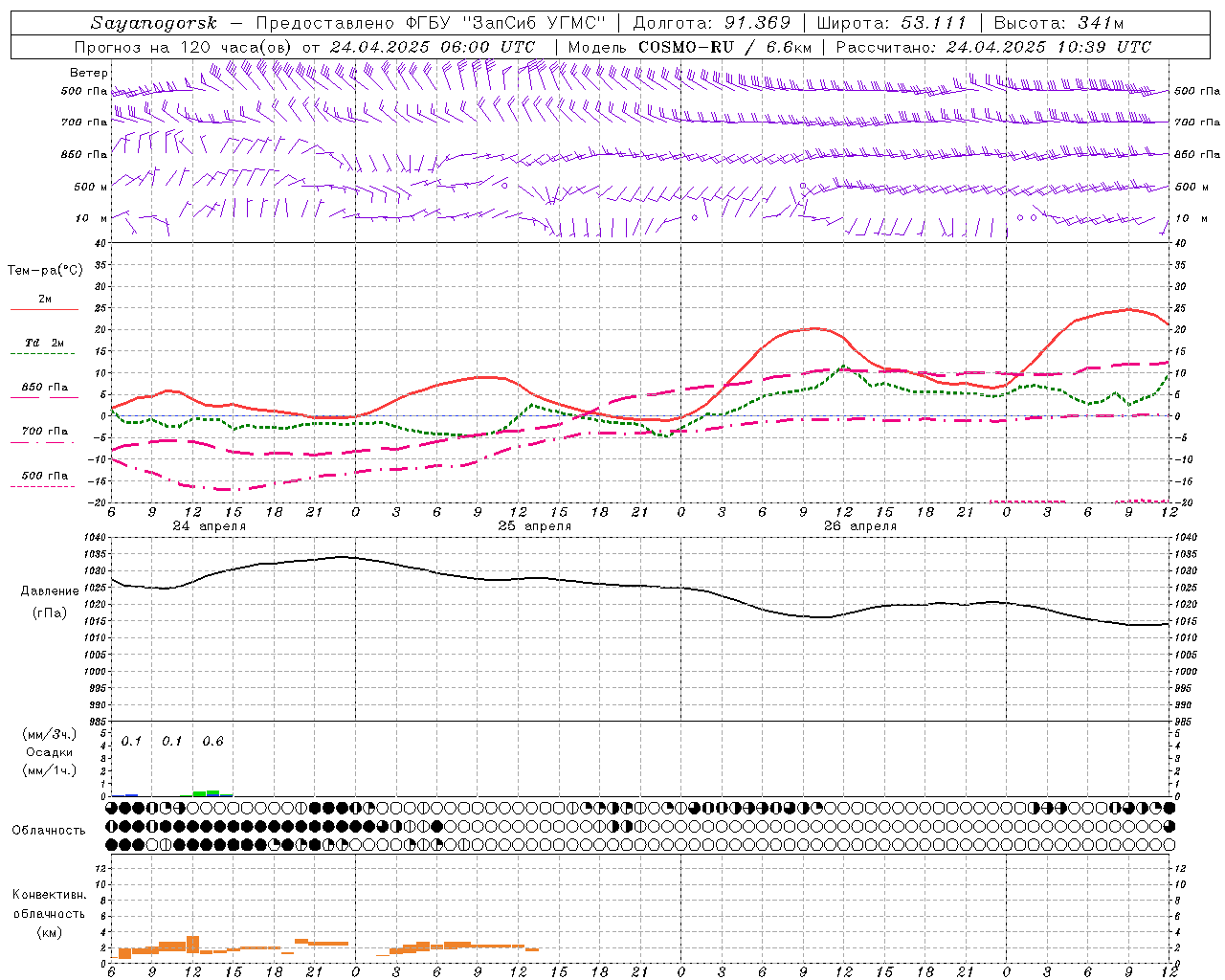Viewport: 1225px width, 980px height.
Task: Click the "Модель COSMO-RU / 6.6км" text
Action: [689, 47]
